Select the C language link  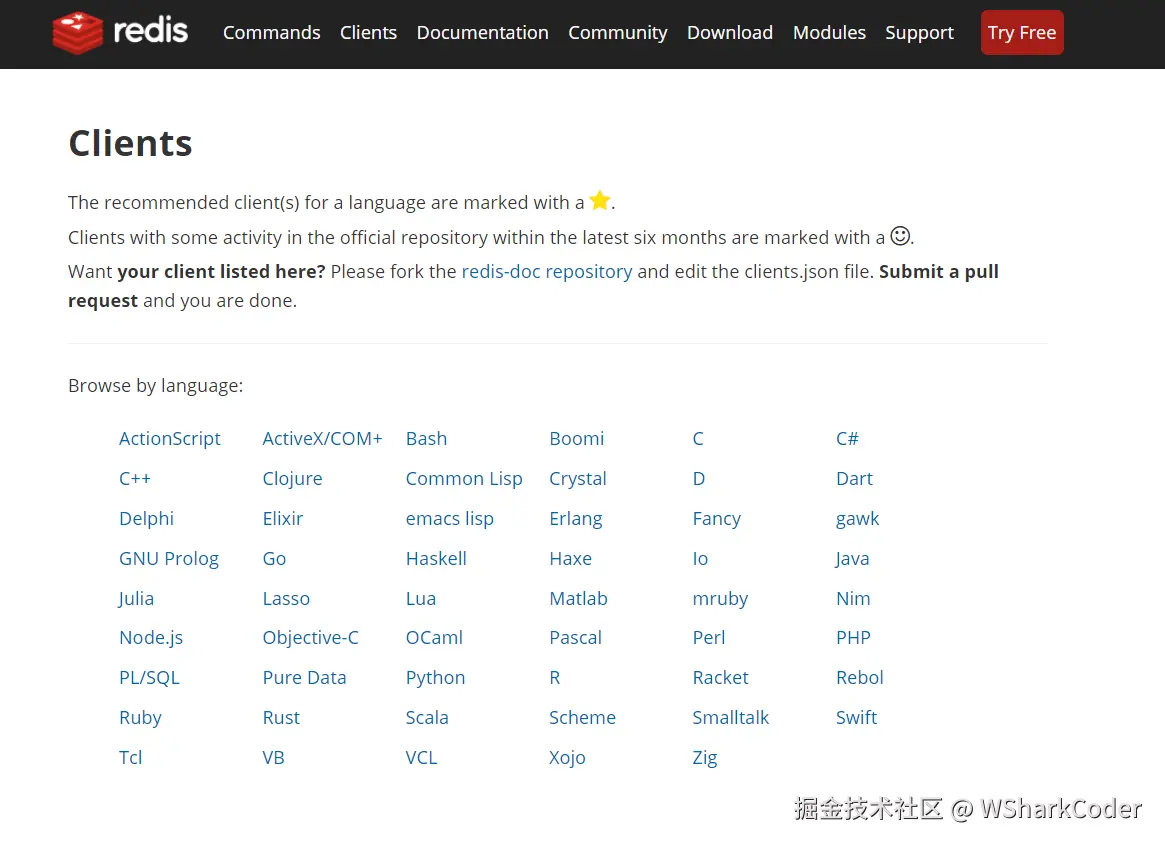[698, 439]
